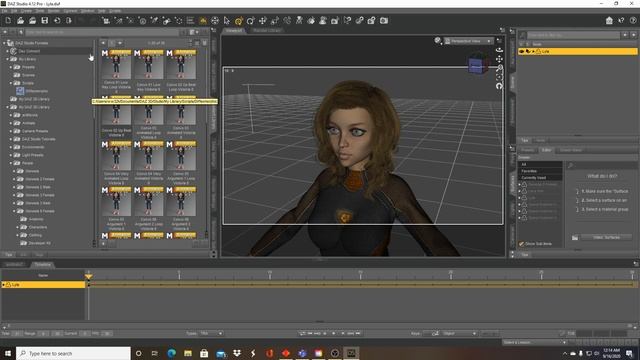Click the previous page arrow in content
Viewport: 640px width, 360px height.
click(x=104, y=43)
